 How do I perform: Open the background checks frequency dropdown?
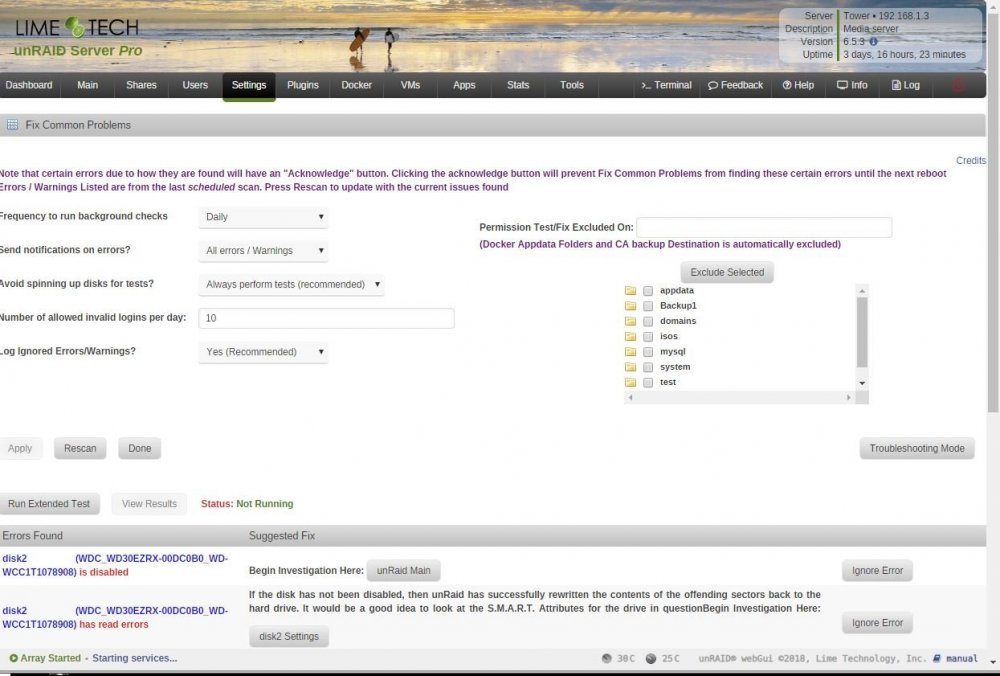263,217
